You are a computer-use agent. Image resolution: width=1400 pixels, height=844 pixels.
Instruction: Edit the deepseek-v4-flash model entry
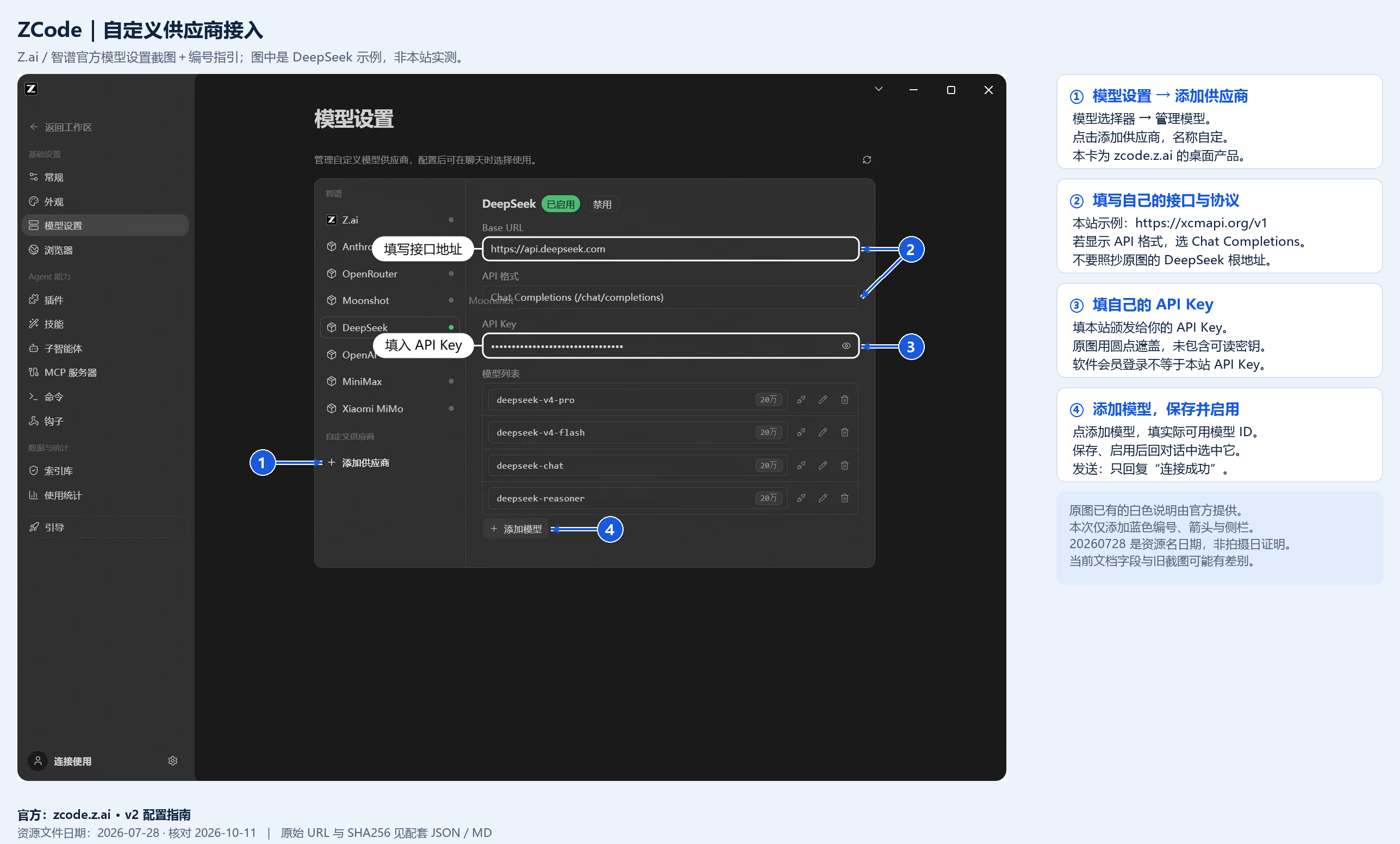(823, 432)
